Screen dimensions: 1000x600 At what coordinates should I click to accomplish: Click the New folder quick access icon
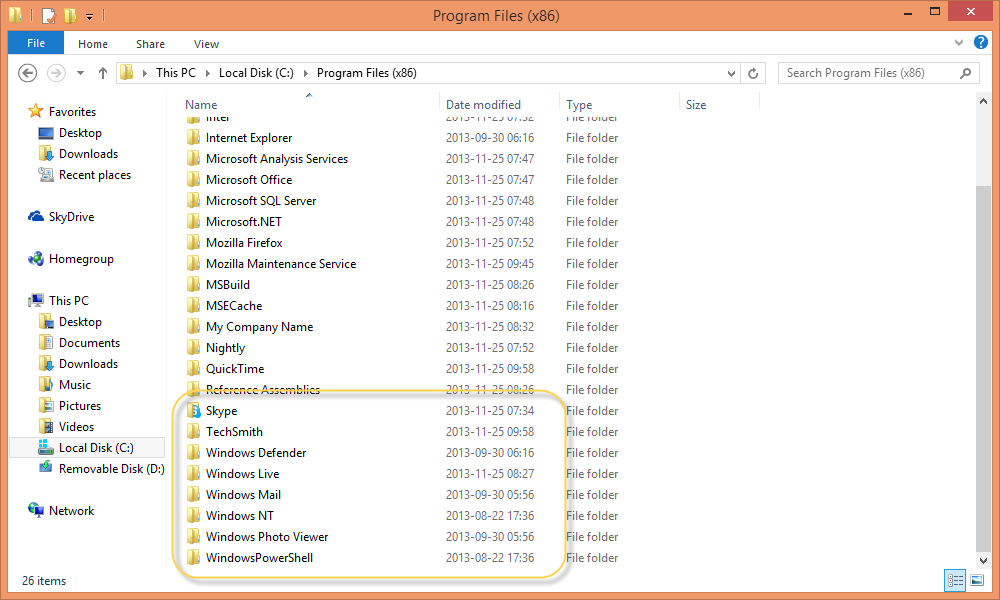[x=70, y=15]
